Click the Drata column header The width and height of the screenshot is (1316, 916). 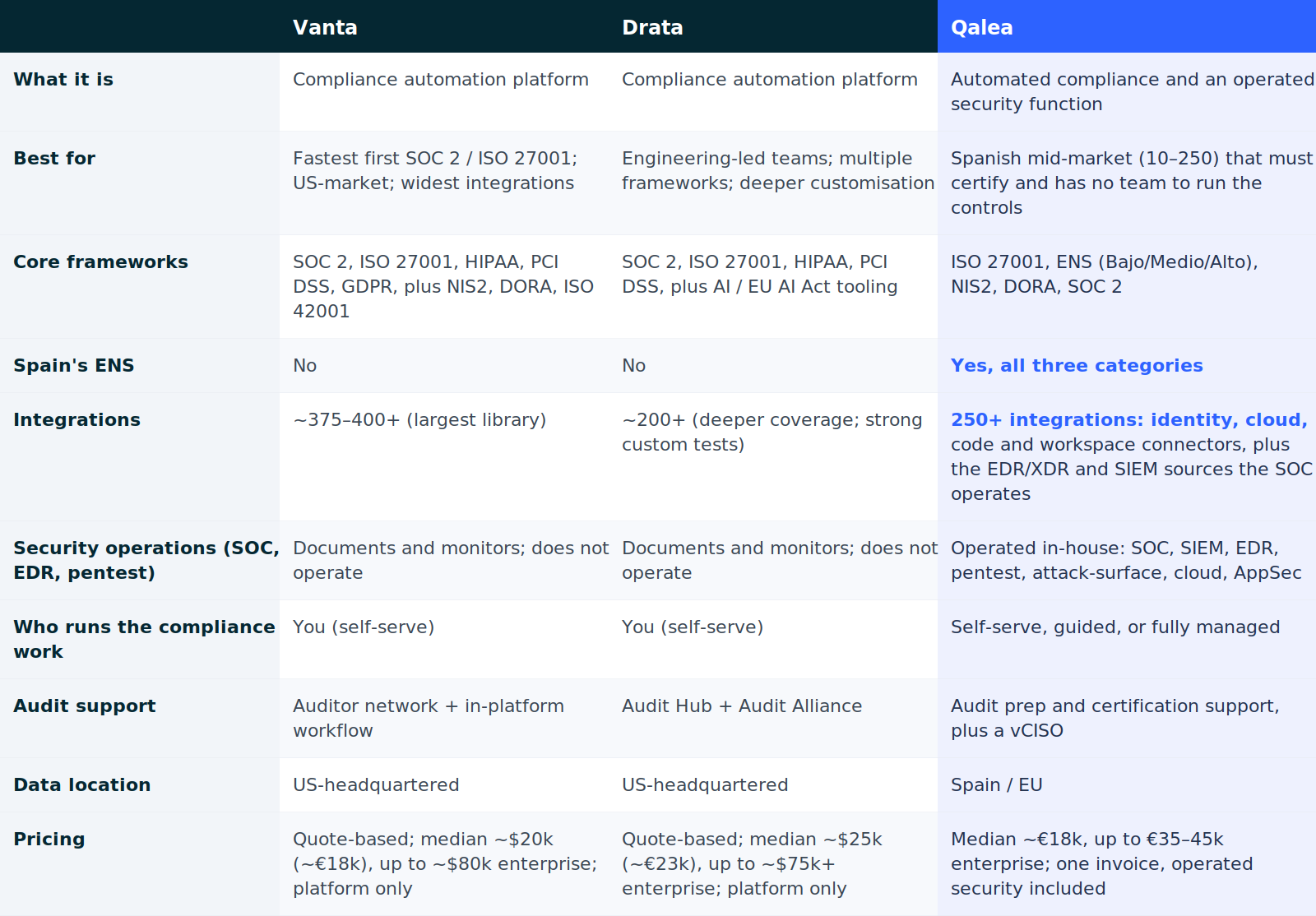tap(652, 27)
